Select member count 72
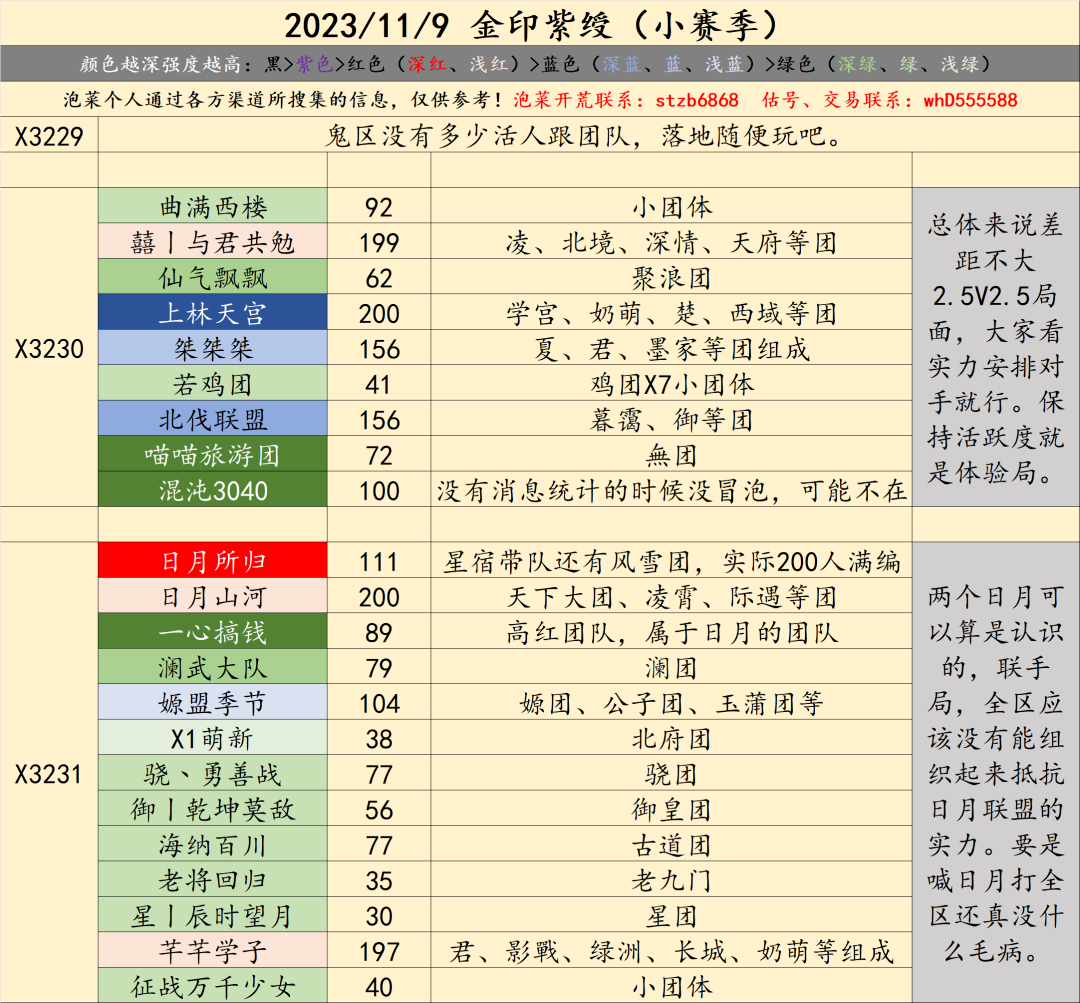Viewport: 1080px width, 1003px height. (379, 455)
